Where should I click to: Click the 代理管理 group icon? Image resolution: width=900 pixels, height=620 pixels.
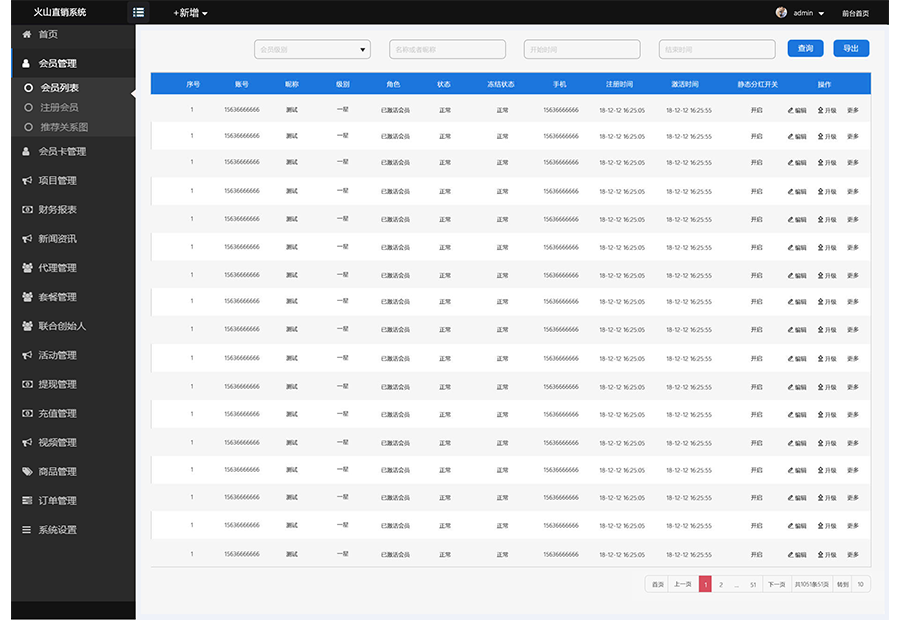pyautogui.click(x=26, y=268)
